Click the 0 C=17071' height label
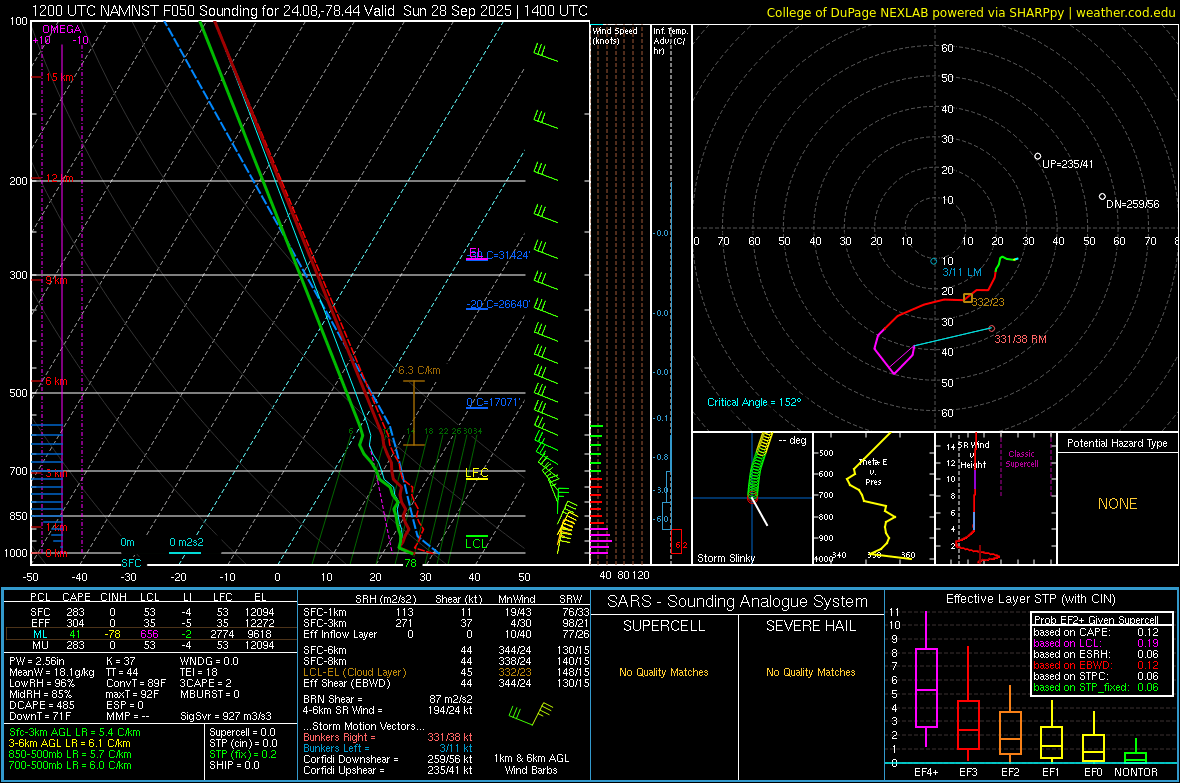Image resolution: width=1180 pixels, height=783 pixels. coord(493,402)
